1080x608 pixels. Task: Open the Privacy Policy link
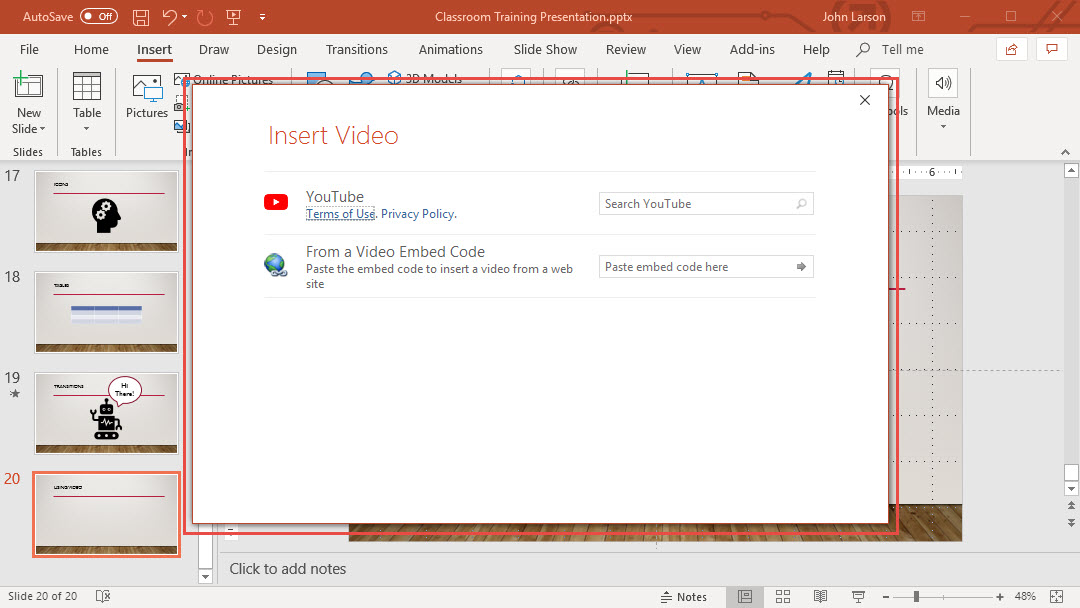[x=417, y=214]
